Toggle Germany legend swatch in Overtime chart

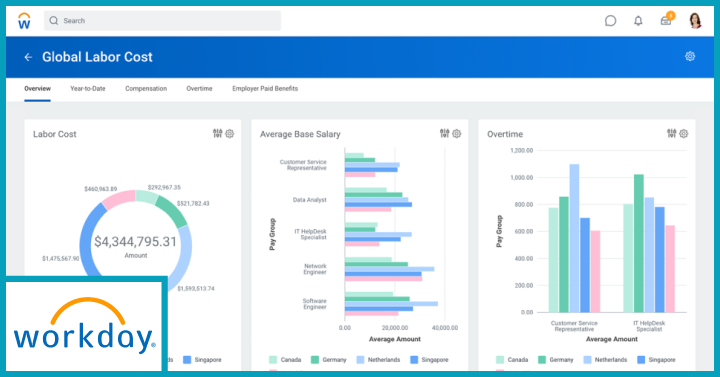pyautogui.click(x=542, y=360)
